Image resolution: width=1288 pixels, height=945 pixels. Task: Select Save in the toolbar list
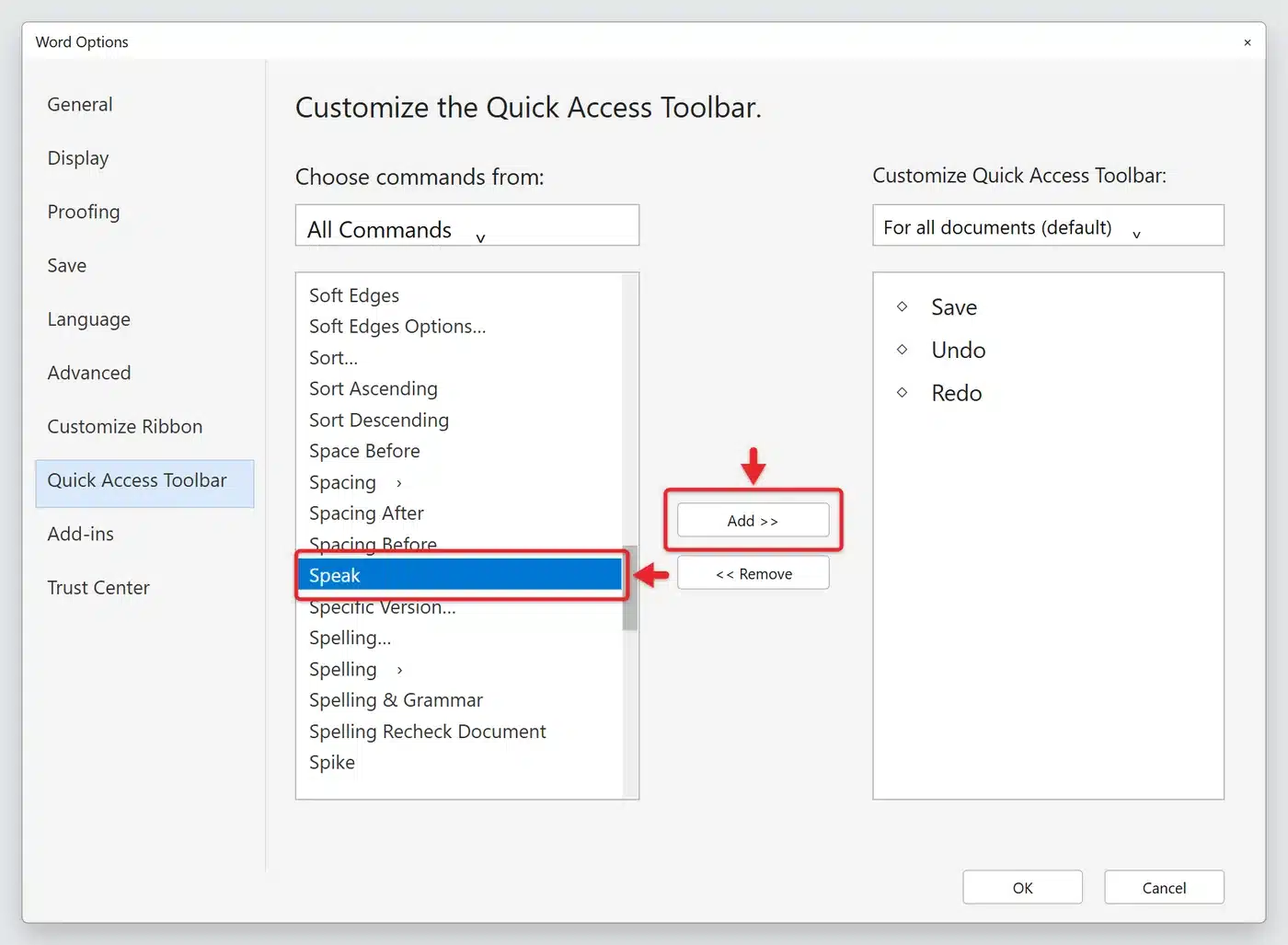click(x=954, y=307)
